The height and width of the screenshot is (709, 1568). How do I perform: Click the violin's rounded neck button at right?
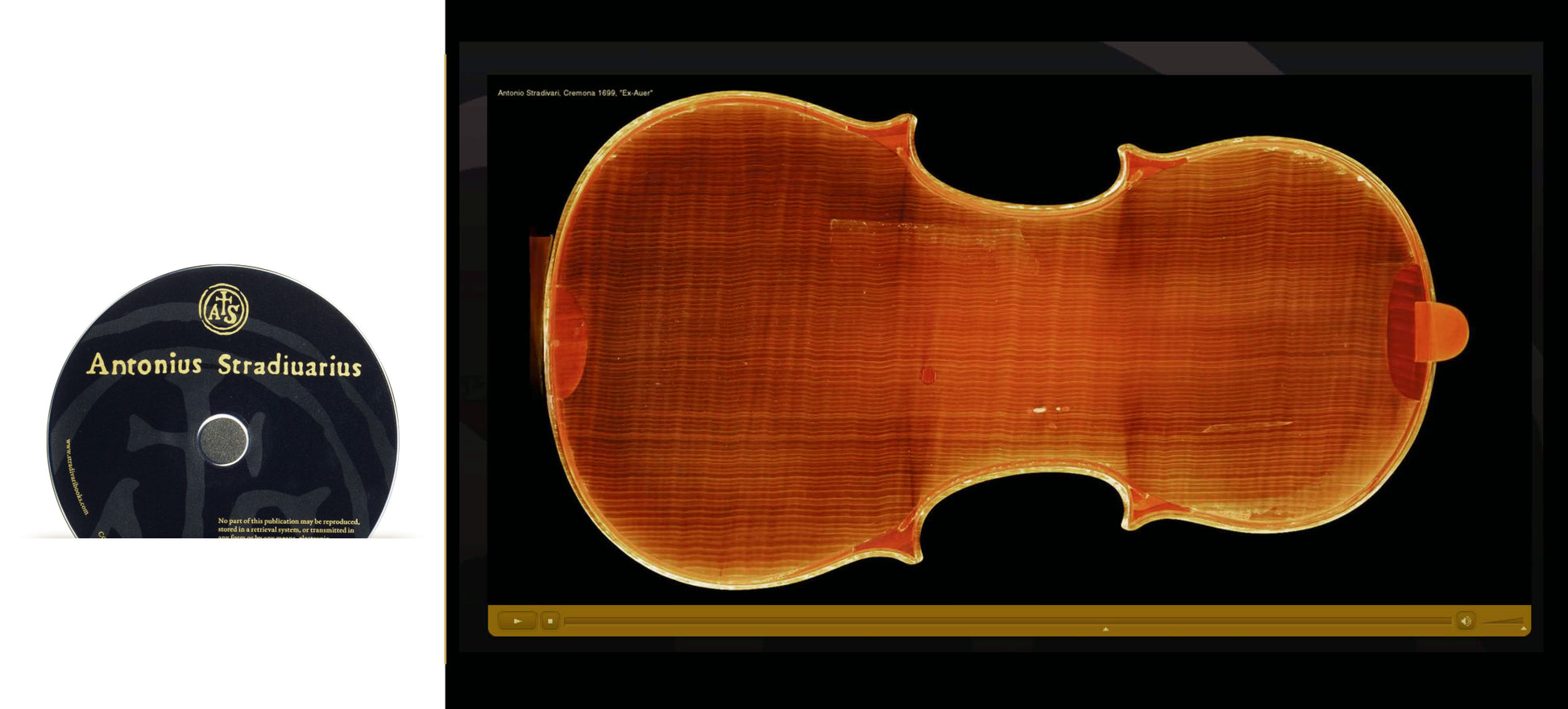pos(1446,332)
